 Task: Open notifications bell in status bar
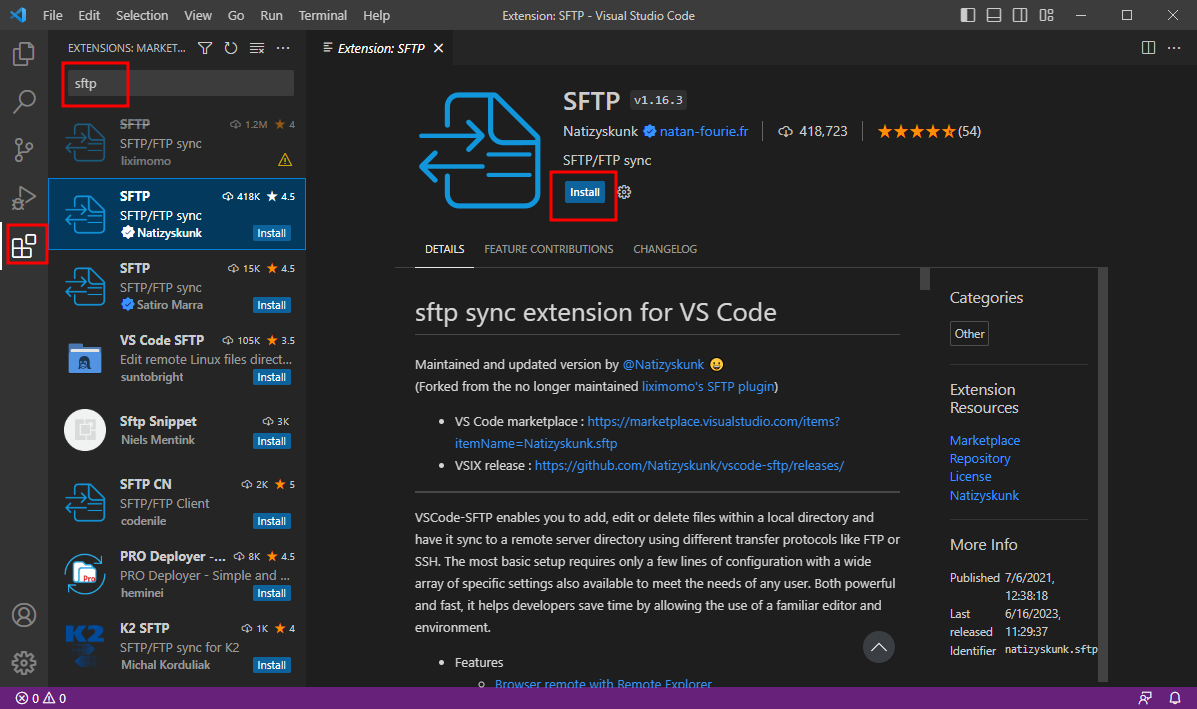(1175, 698)
